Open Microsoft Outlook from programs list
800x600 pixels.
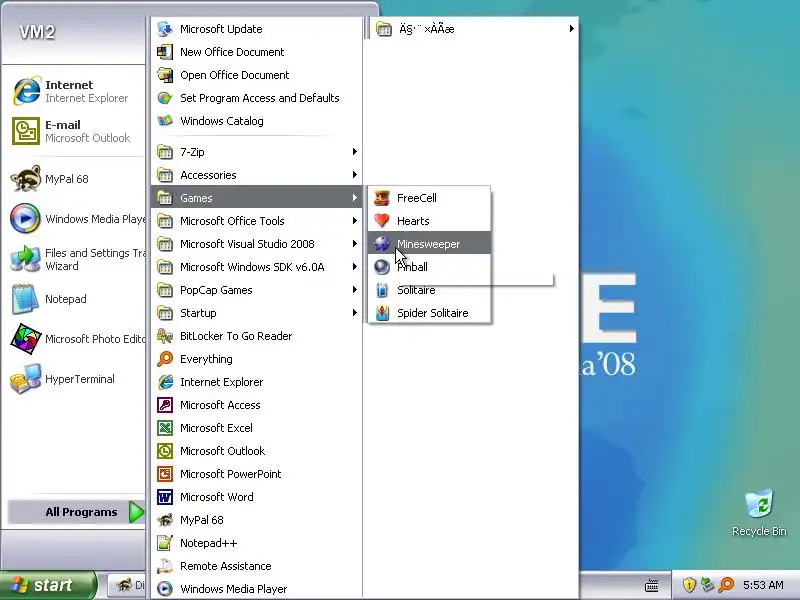pos(257,451)
